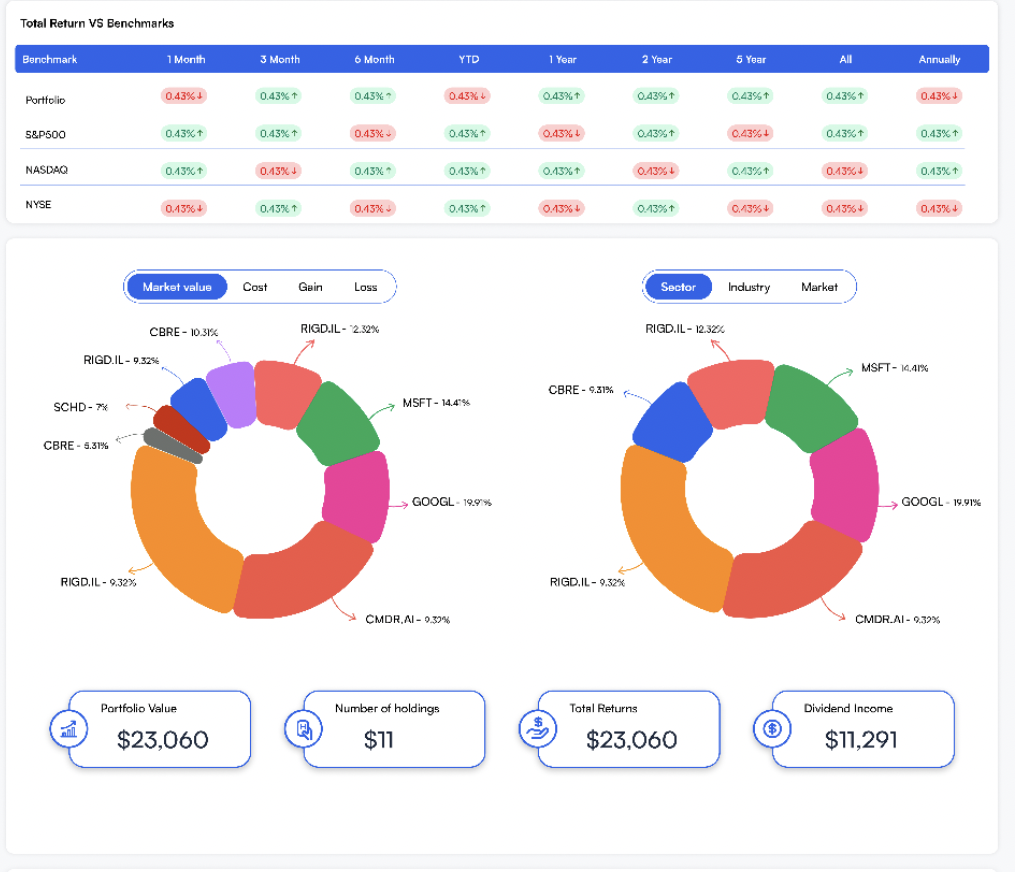Click S&P500 5 Year red badge
Viewport: 1016px width, 872px height.
coord(750,133)
